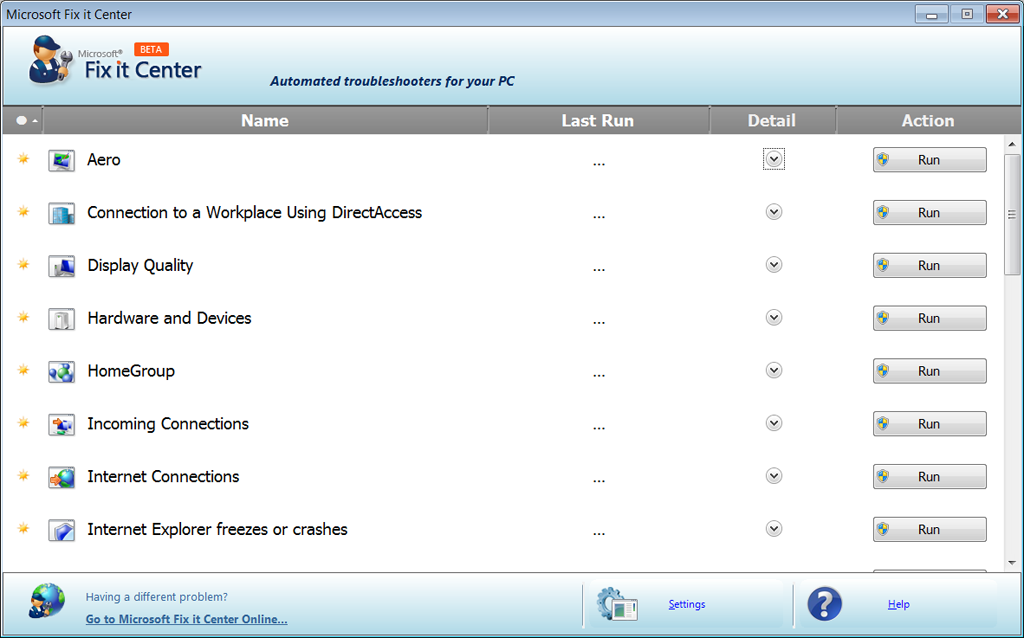The height and width of the screenshot is (638, 1024).
Task: Click the Incoming Connections icon
Action: click(61, 424)
